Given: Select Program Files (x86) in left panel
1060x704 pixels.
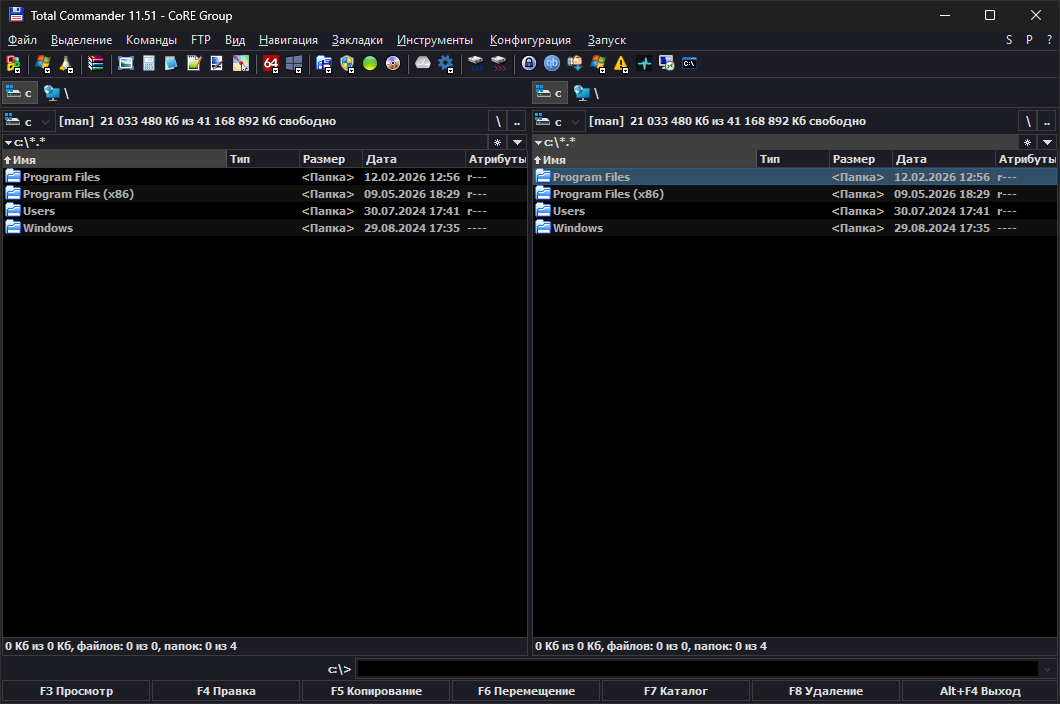Looking at the screenshot, I should pos(264,194).
